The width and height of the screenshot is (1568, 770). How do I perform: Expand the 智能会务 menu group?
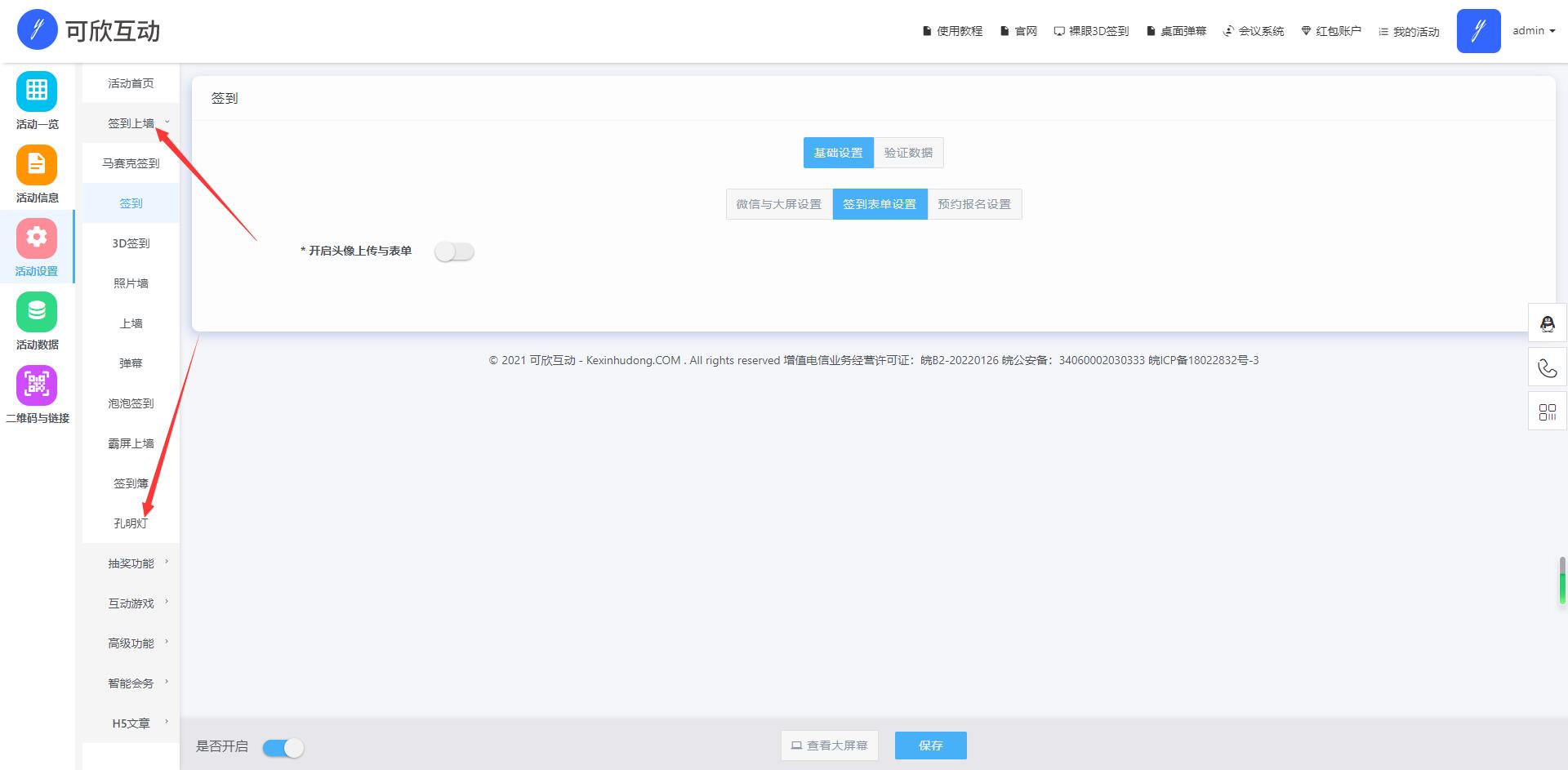click(x=131, y=683)
